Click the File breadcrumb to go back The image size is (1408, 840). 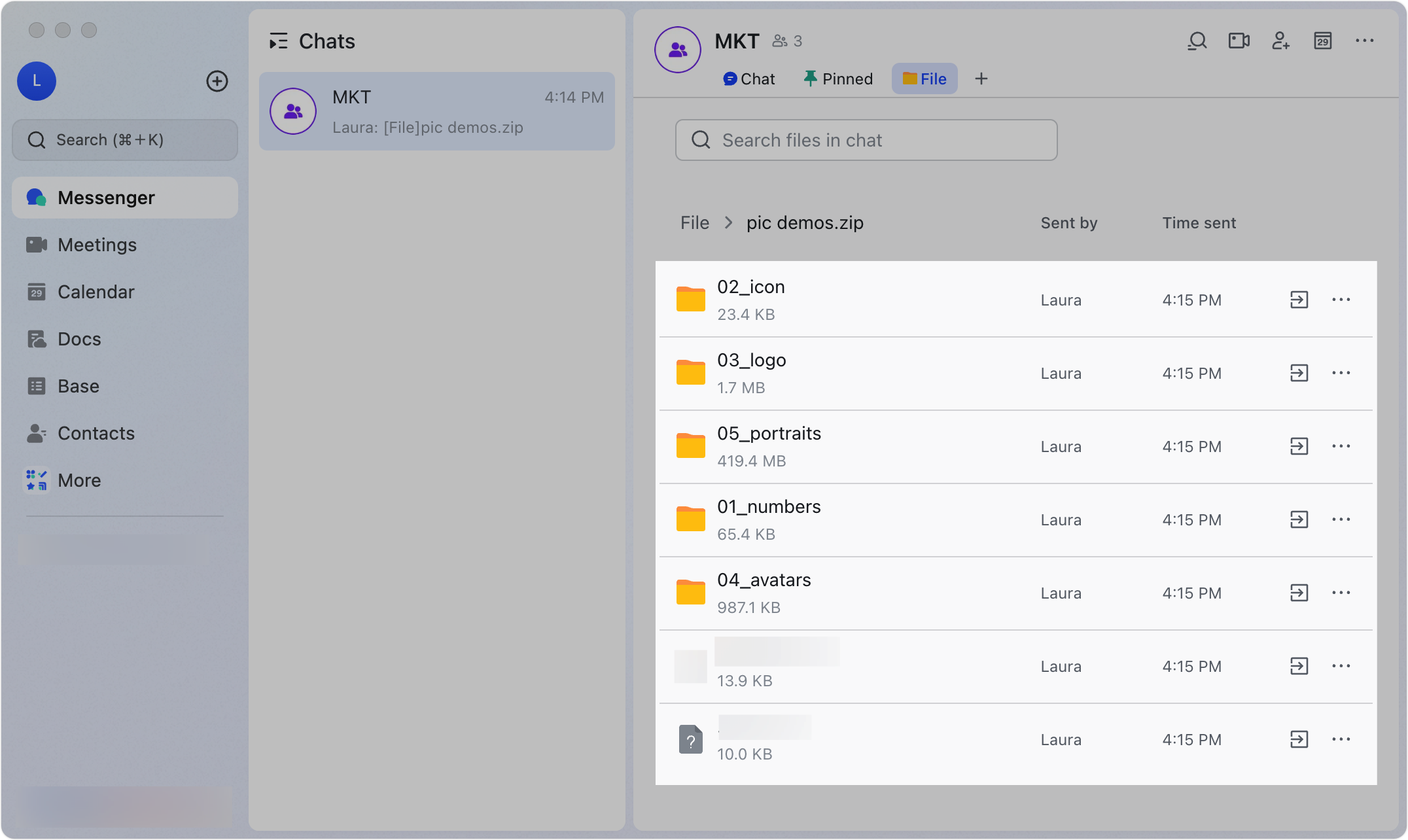(x=694, y=222)
